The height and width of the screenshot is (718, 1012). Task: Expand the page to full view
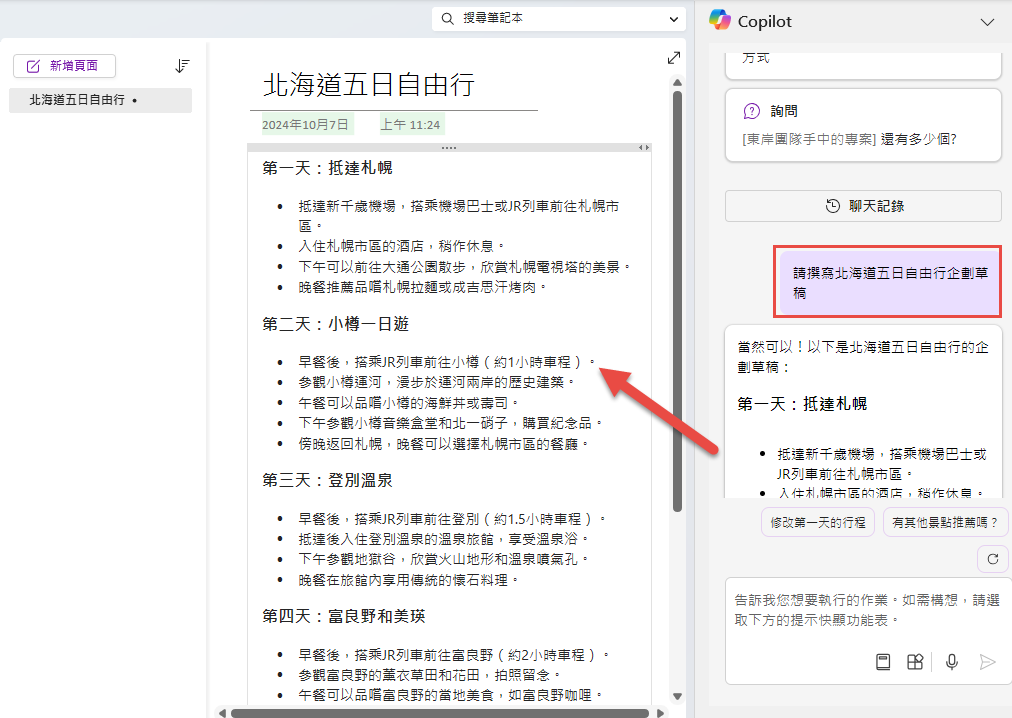pos(674,58)
